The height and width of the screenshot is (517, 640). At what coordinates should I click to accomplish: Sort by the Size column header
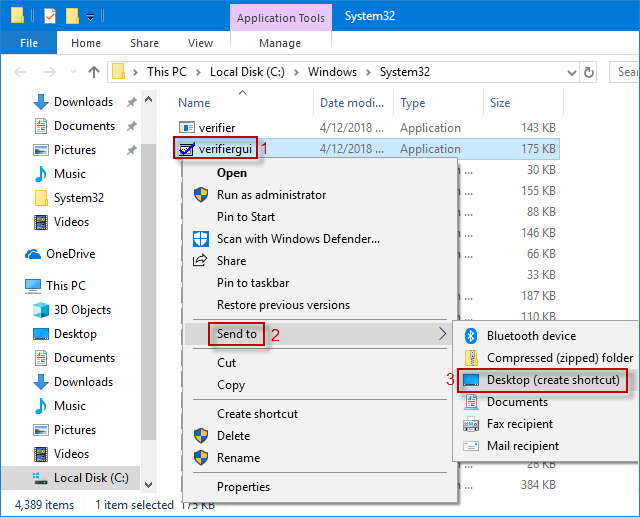(x=523, y=103)
